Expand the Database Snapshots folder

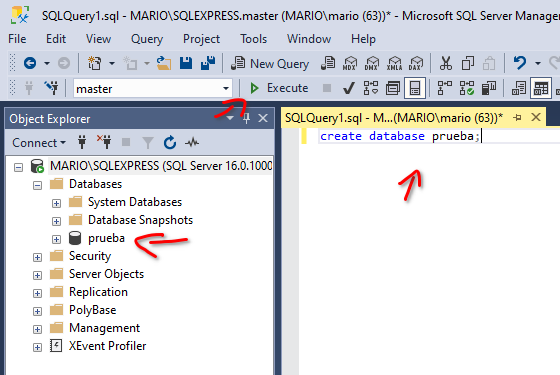point(56,221)
